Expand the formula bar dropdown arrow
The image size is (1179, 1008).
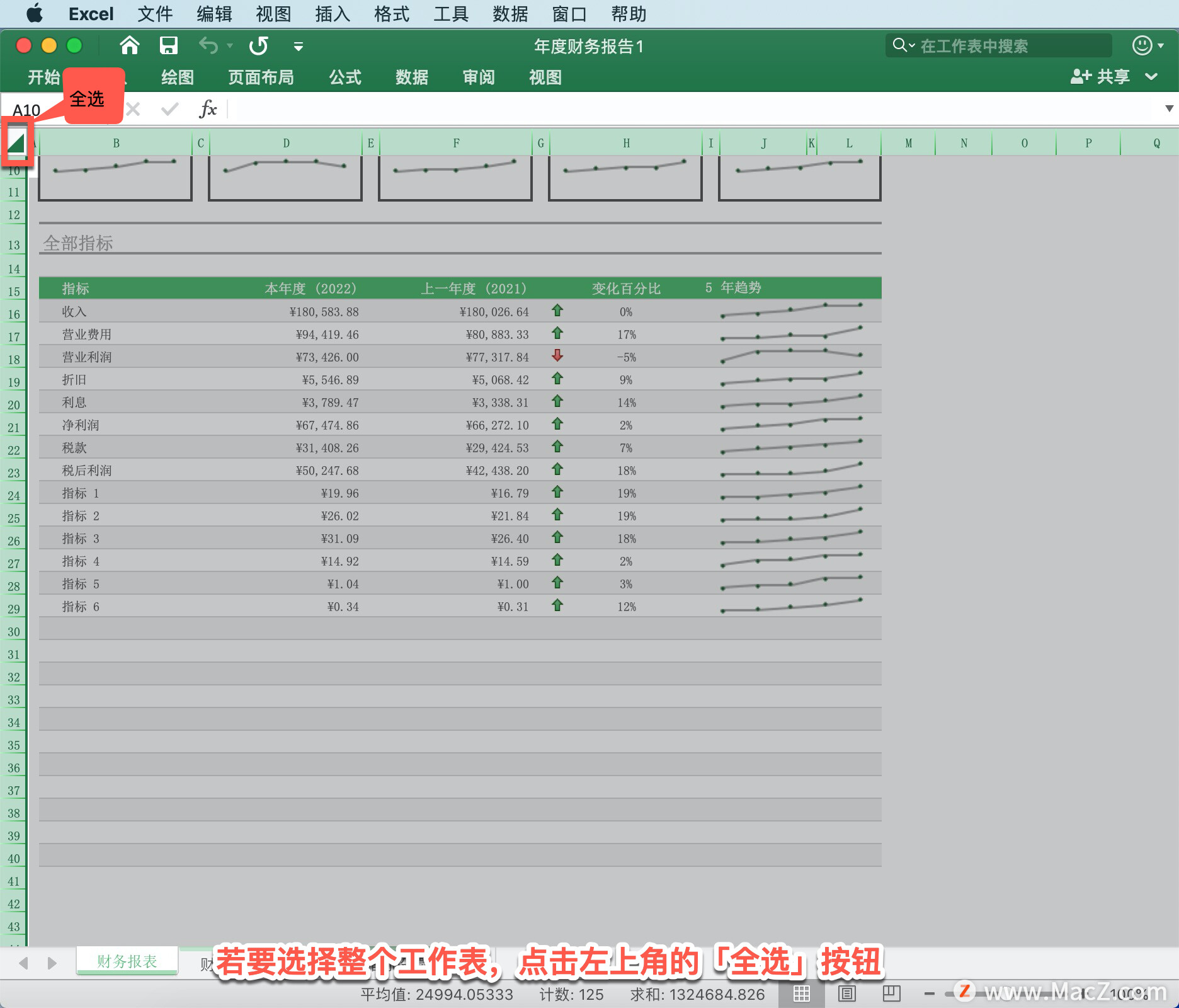(1169, 108)
